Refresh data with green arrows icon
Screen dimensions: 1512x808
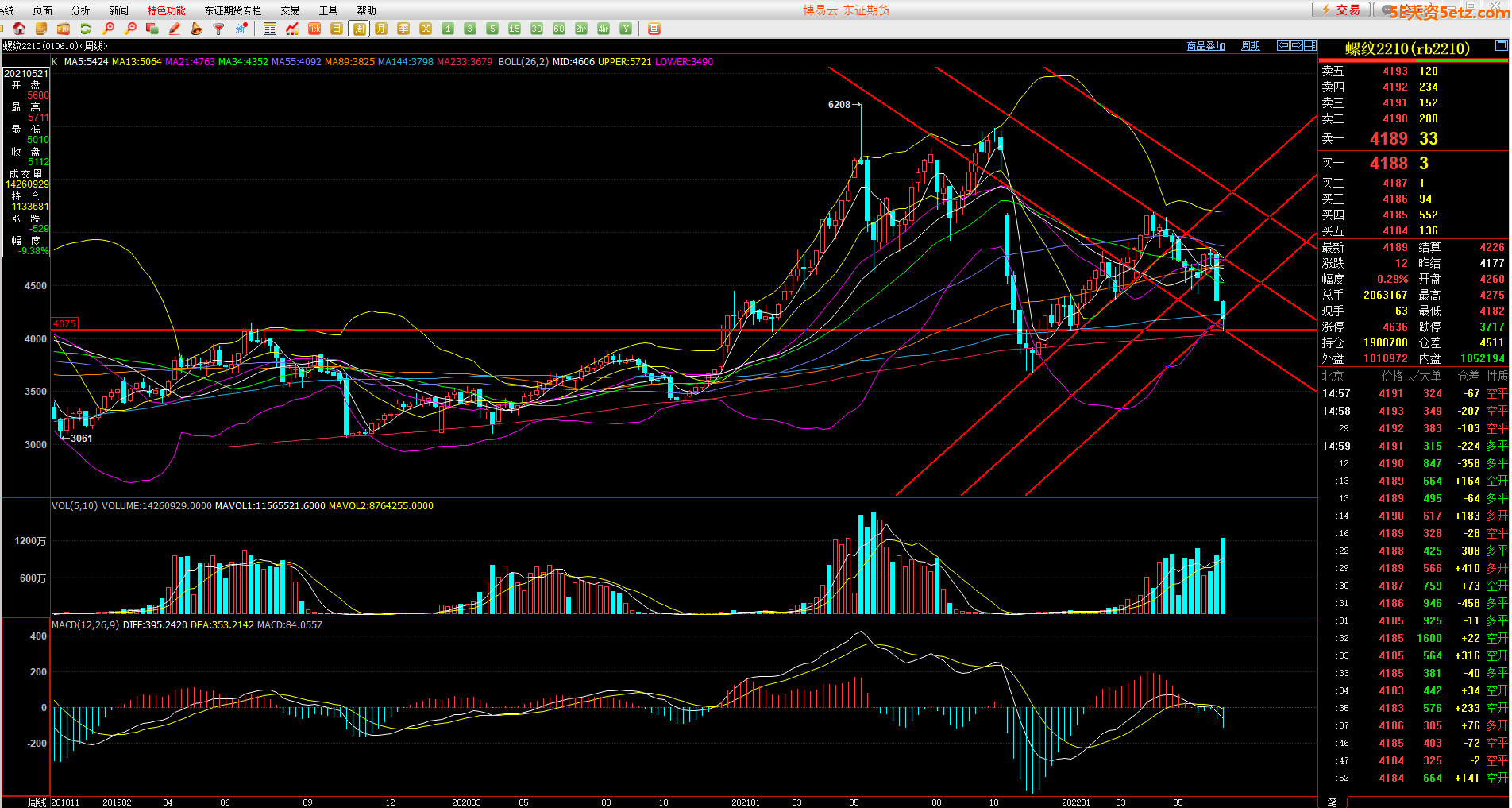[x=86, y=29]
